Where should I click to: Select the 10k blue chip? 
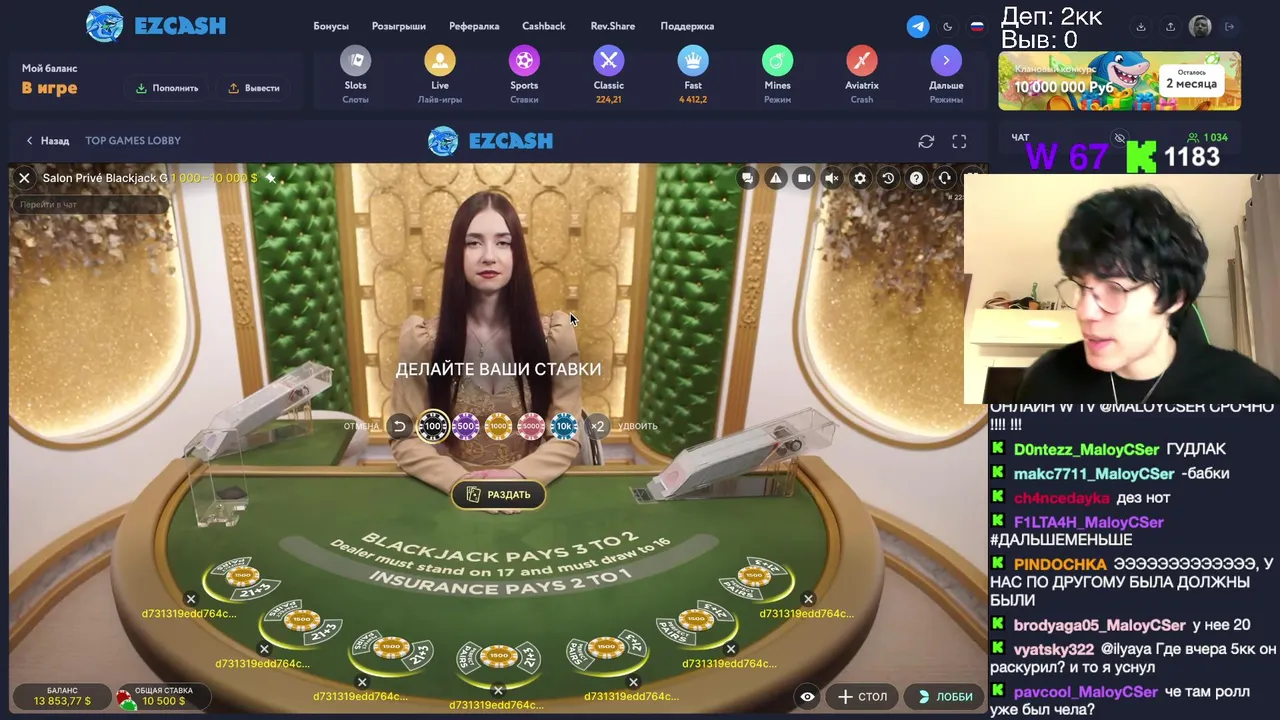(x=564, y=426)
